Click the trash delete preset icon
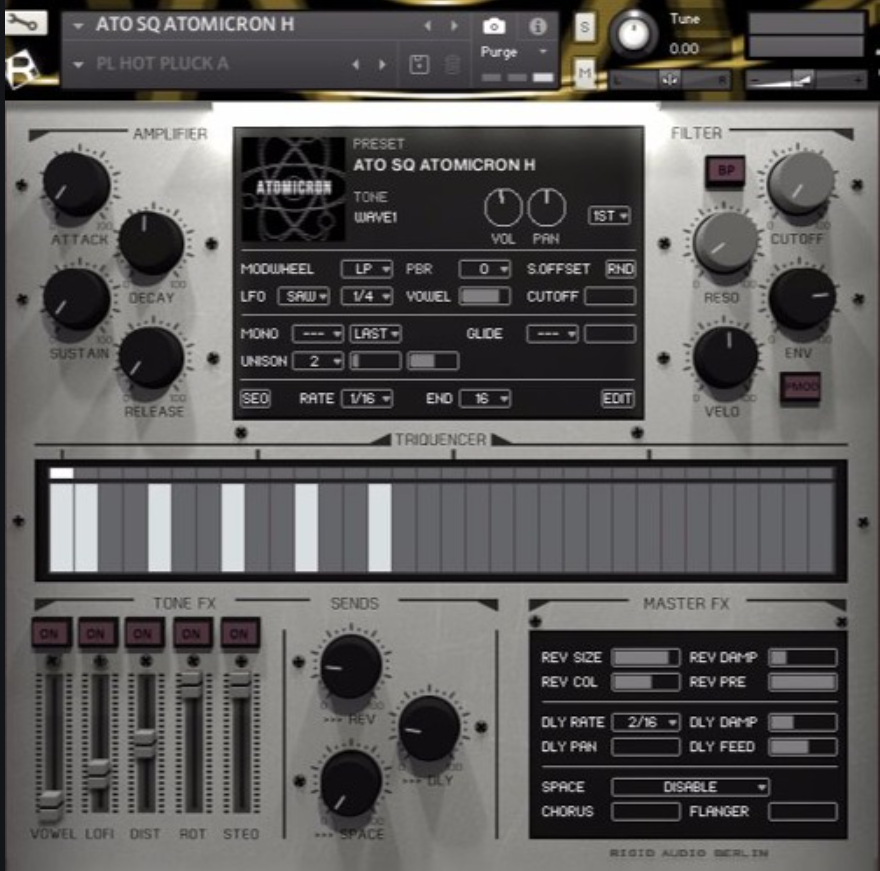This screenshot has height=871, width=880. (452, 65)
